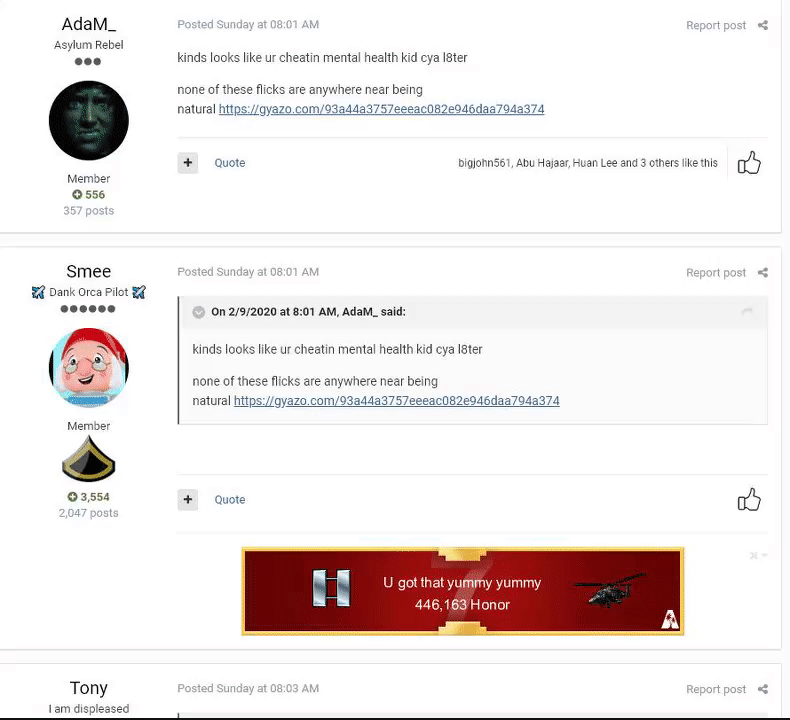The width and height of the screenshot is (790, 720).
Task: Report AdaM_'s post
Action: coord(715,25)
